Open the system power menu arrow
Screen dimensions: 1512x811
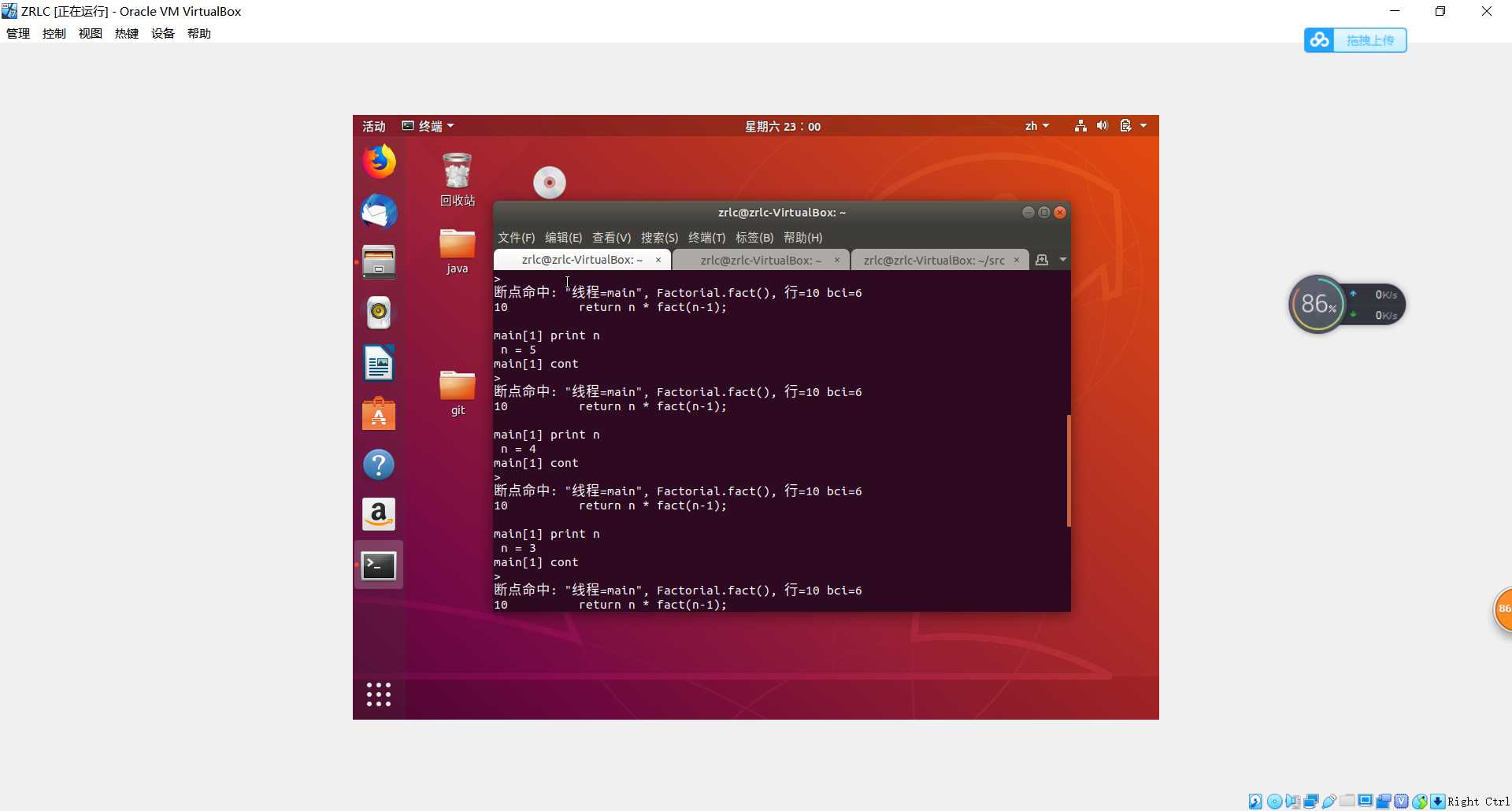[1143, 126]
